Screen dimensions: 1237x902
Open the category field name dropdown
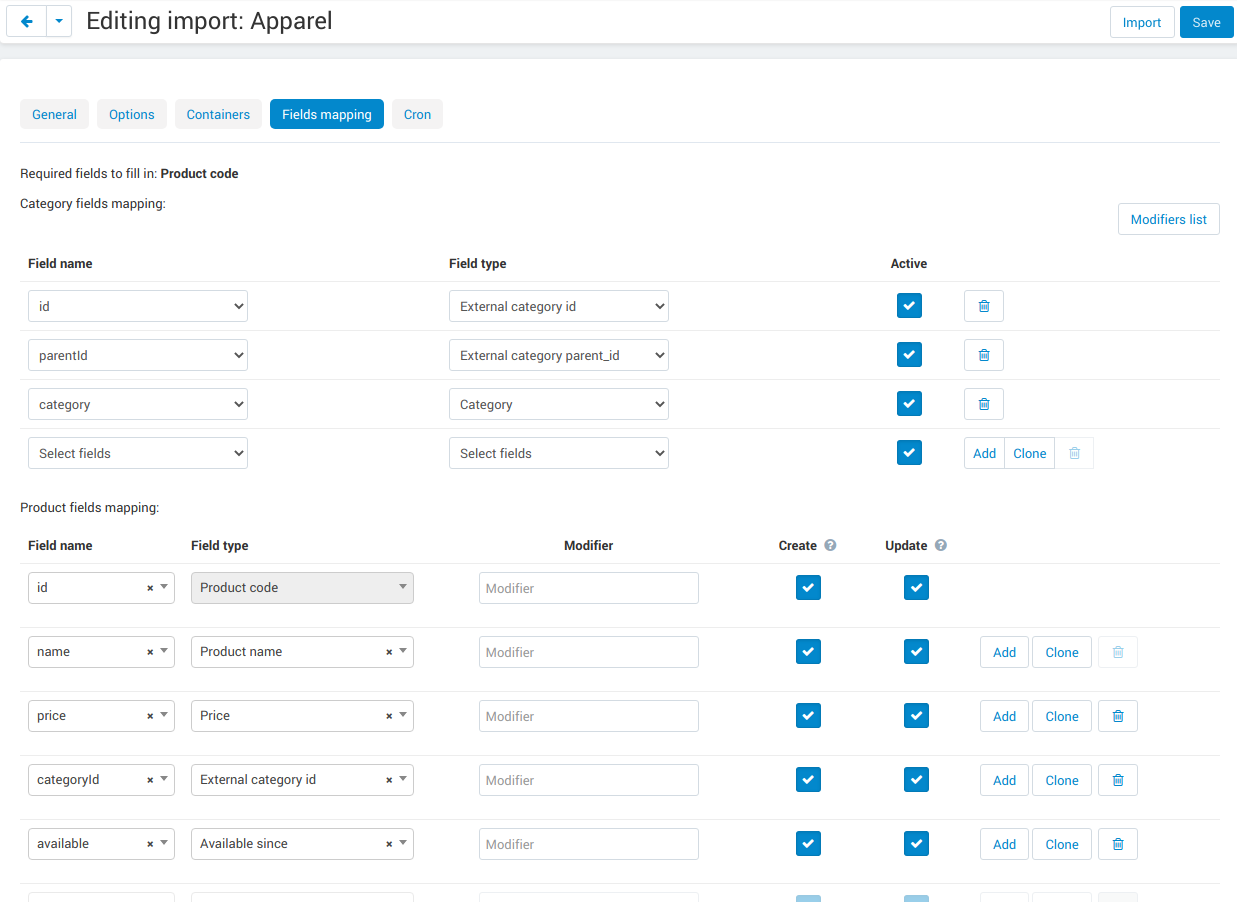tap(138, 404)
